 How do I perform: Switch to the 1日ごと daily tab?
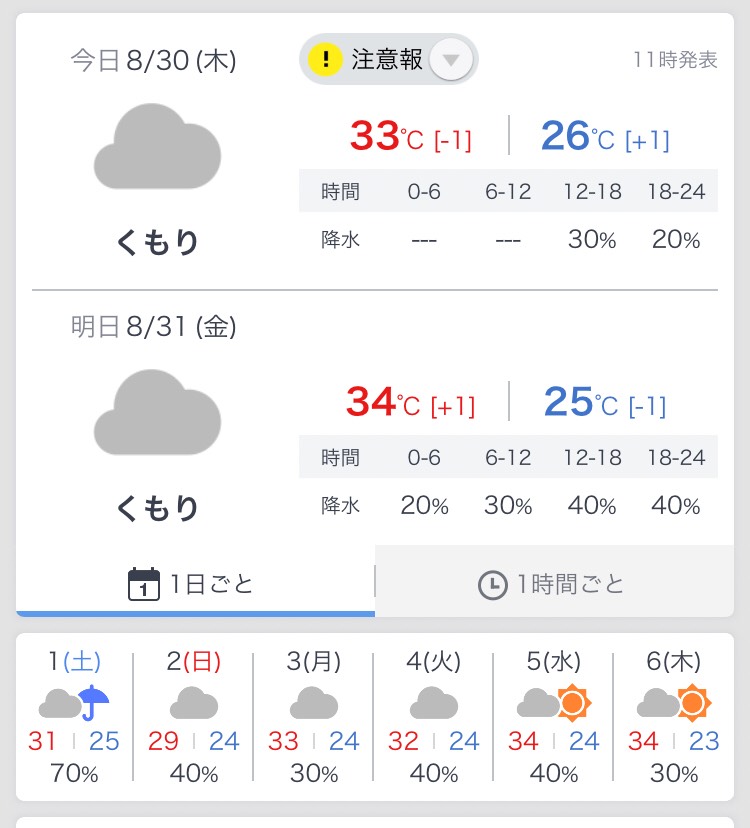195,584
